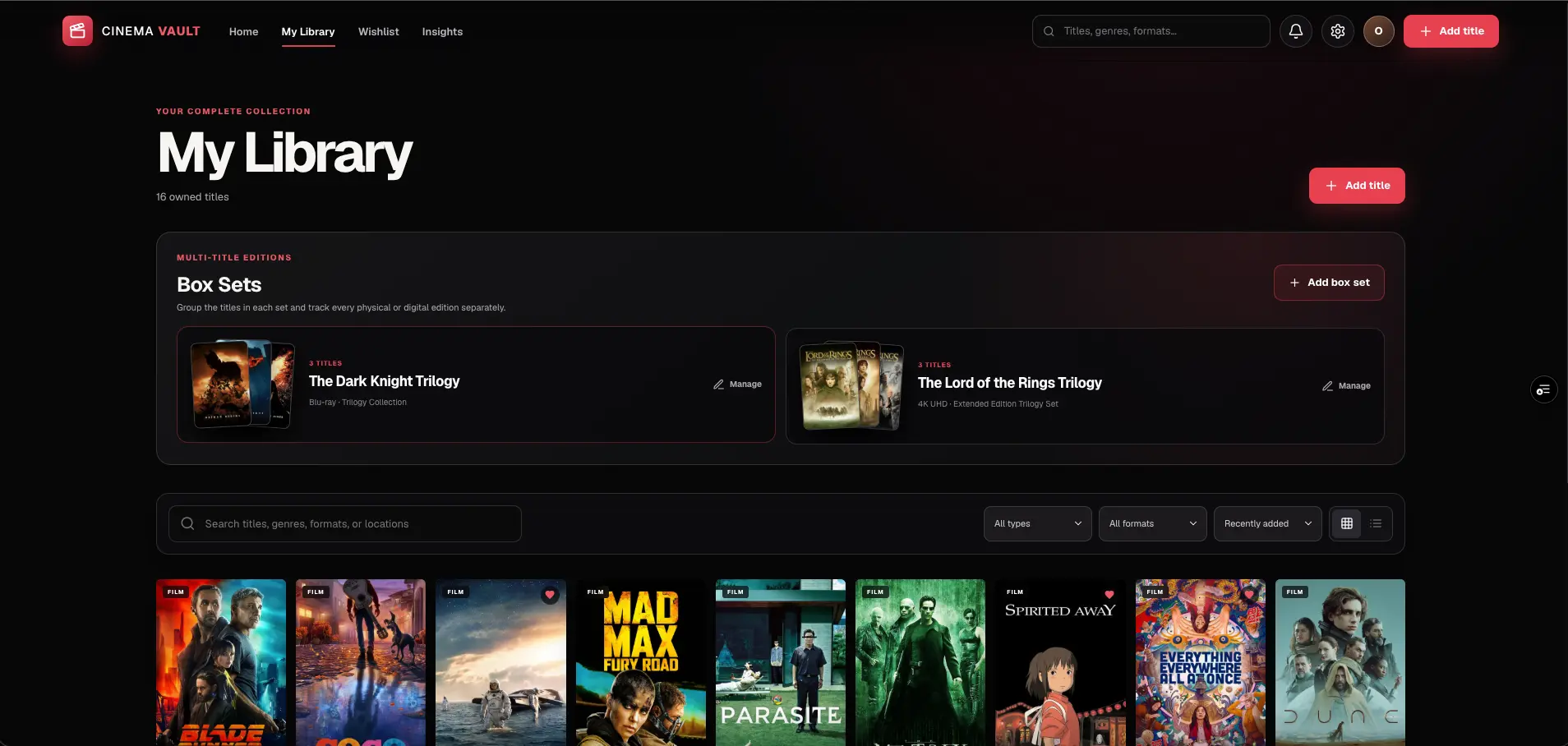The height and width of the screenshot is (746, 1568).
Task: Switch to grid view
Action: pyautogui.click(x=1347, y=523)
